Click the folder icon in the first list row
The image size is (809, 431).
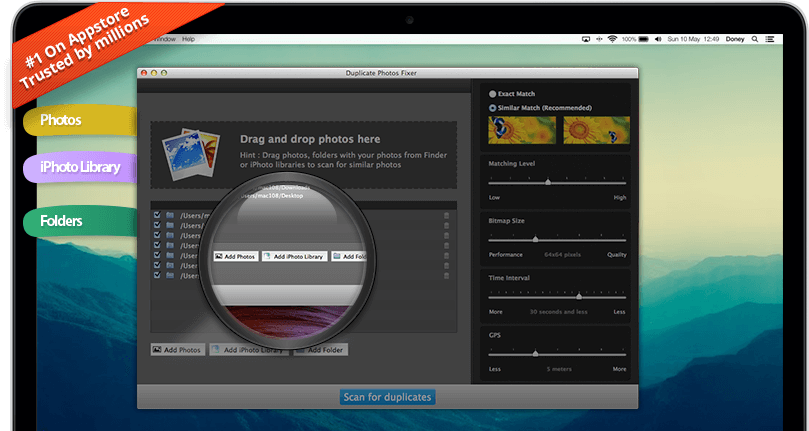coord(170,215)
